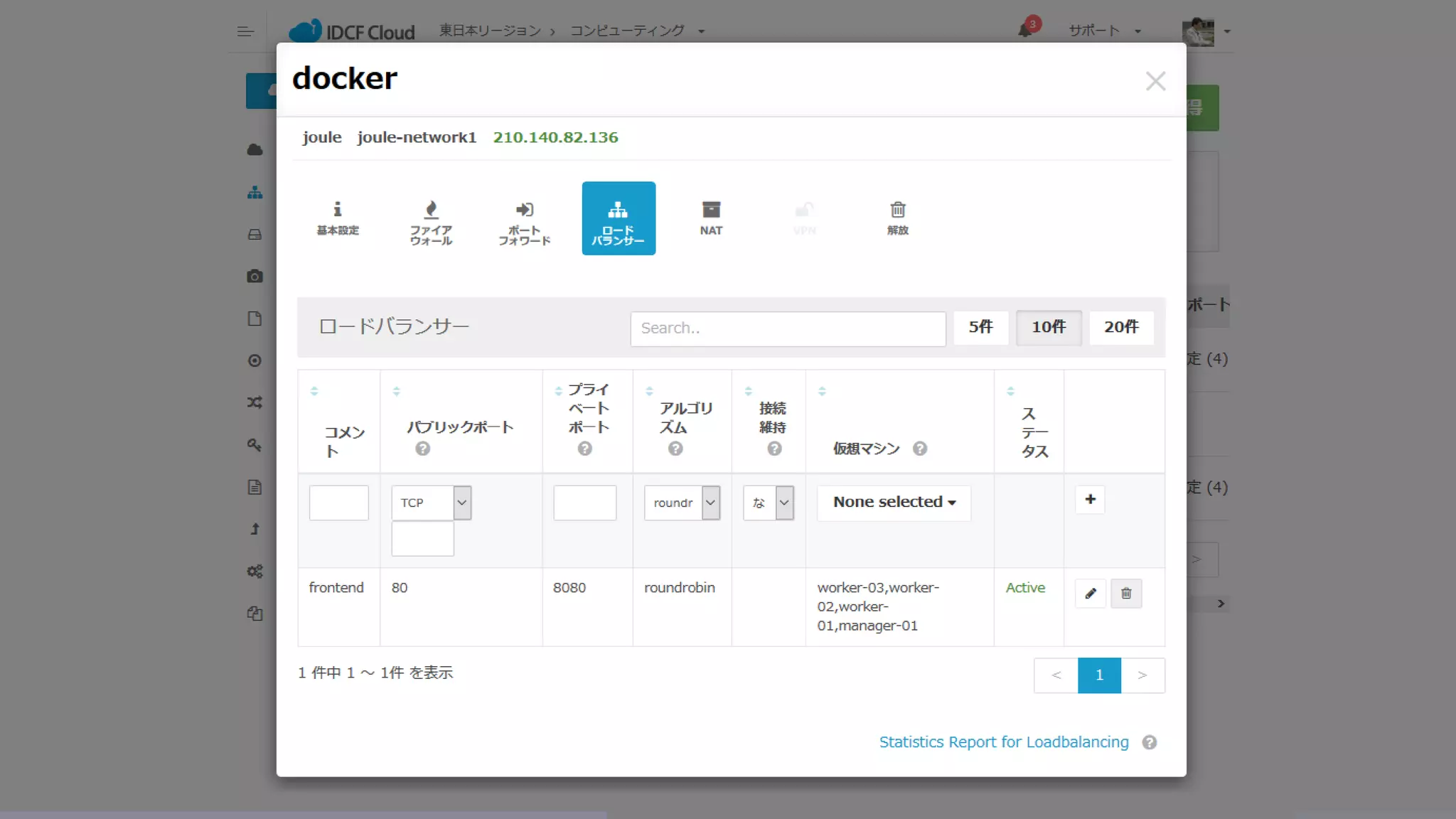The height and width of the screenshot is (819, 1456).
Task: Click the load balancer Search field
Action: coord(788,328)
